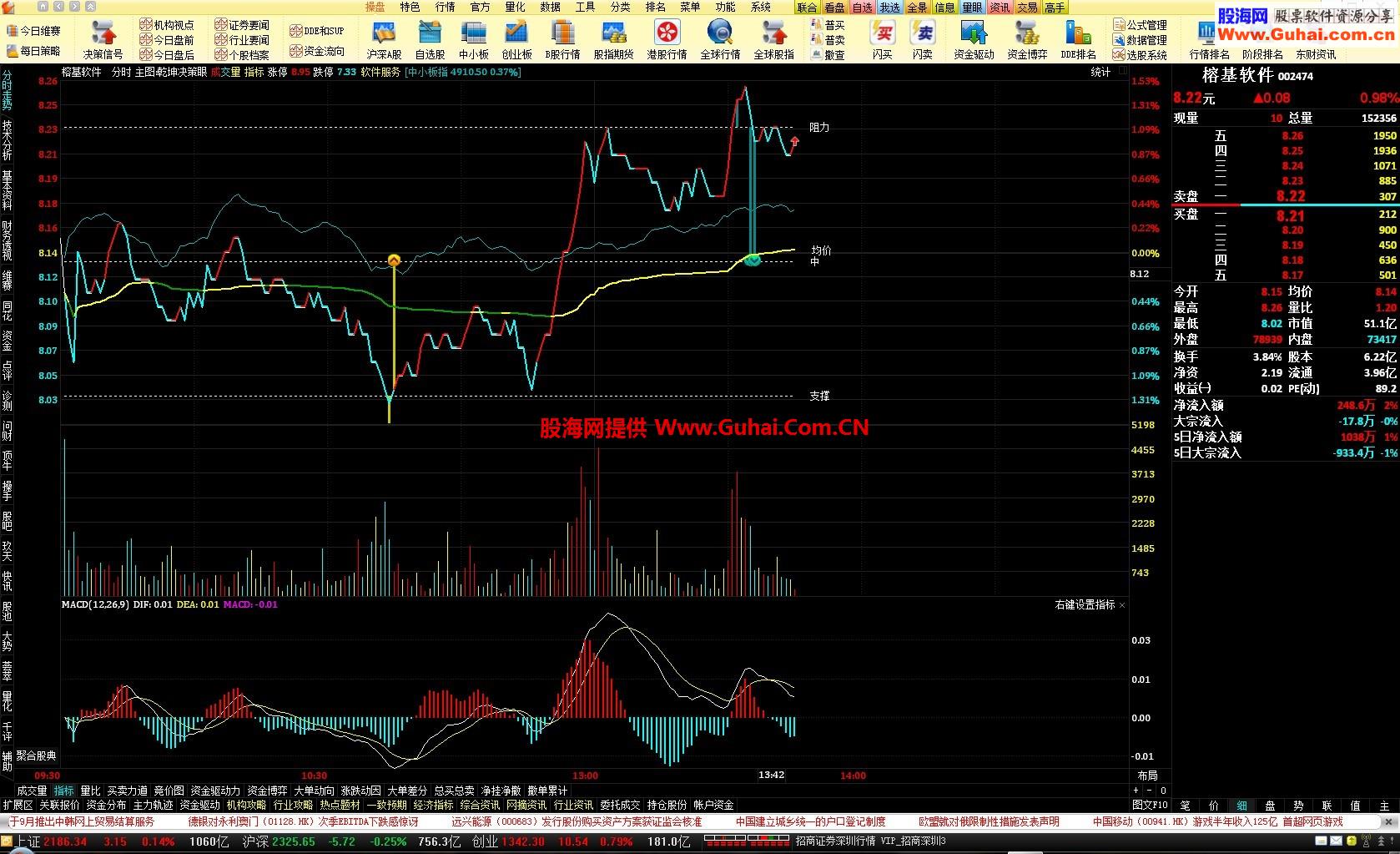Open 资金驱动 capital drive icon

point(974,38)
